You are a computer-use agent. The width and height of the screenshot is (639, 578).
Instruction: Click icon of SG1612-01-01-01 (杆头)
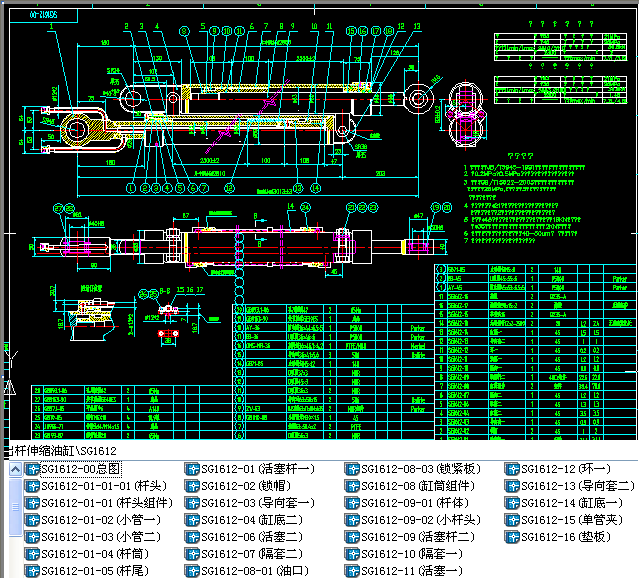[x=32, y=486]
